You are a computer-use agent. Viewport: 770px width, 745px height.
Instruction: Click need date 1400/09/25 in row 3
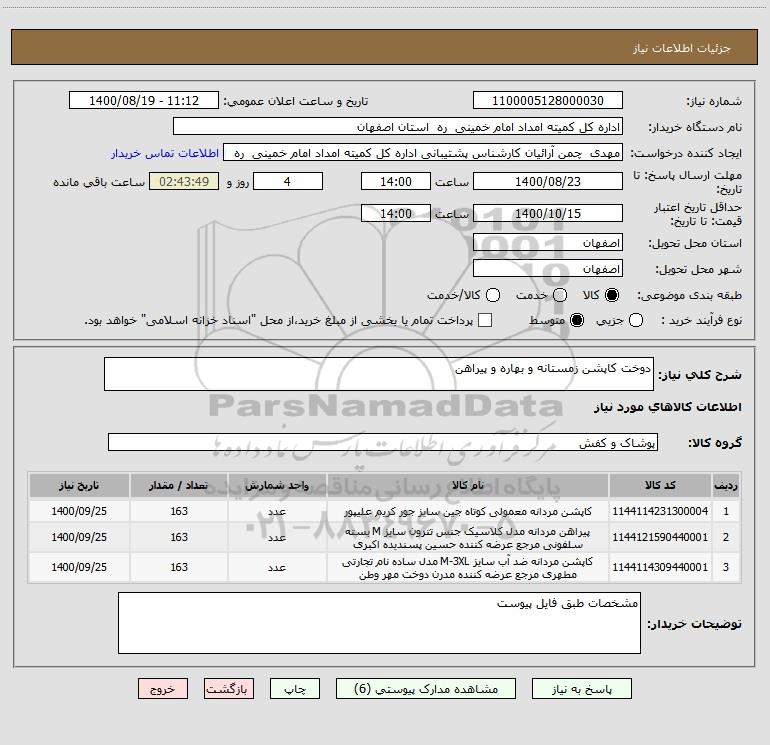79,567
